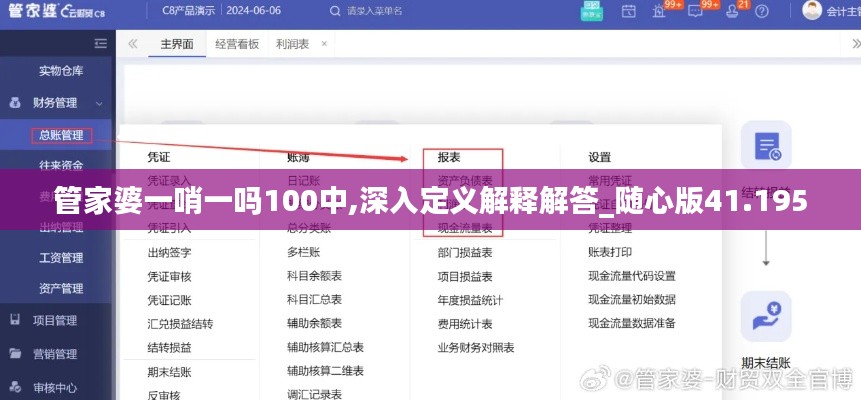This screenshot has height=400, width=861.
Task: Select 总账管理 in the sidebar
Action: (61, 135)
